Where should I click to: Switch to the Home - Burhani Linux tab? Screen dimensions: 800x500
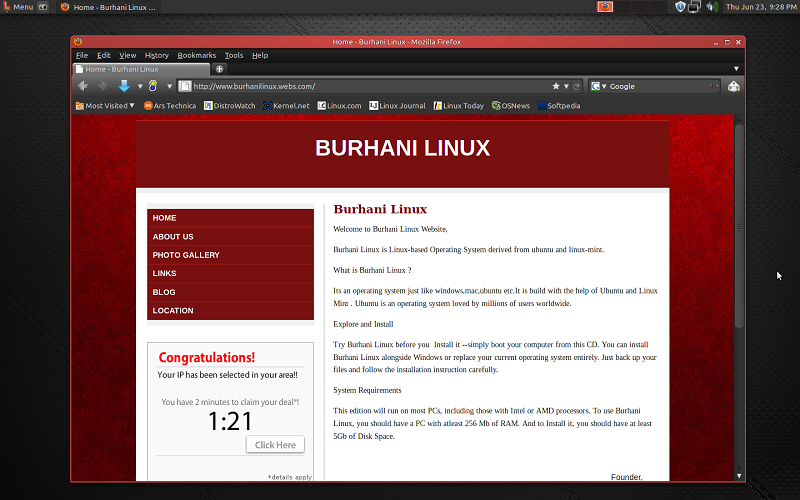click(x=140, y=69)
